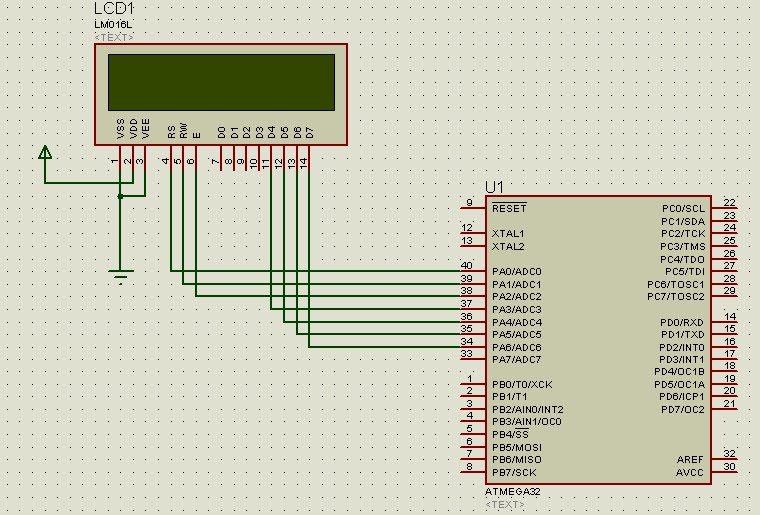Image resolution: width=760 pixels, height=515 pixels.
Task: Click the PD0/RXD pin name
Action: [682, 322]
